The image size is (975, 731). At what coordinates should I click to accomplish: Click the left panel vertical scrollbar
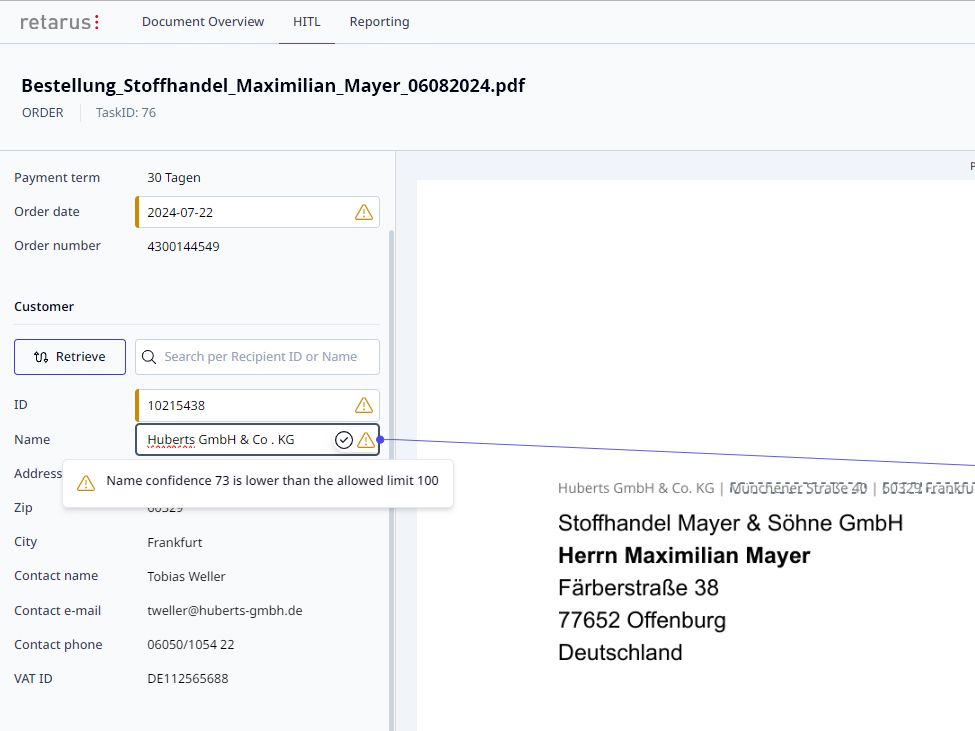coord(391,479)
